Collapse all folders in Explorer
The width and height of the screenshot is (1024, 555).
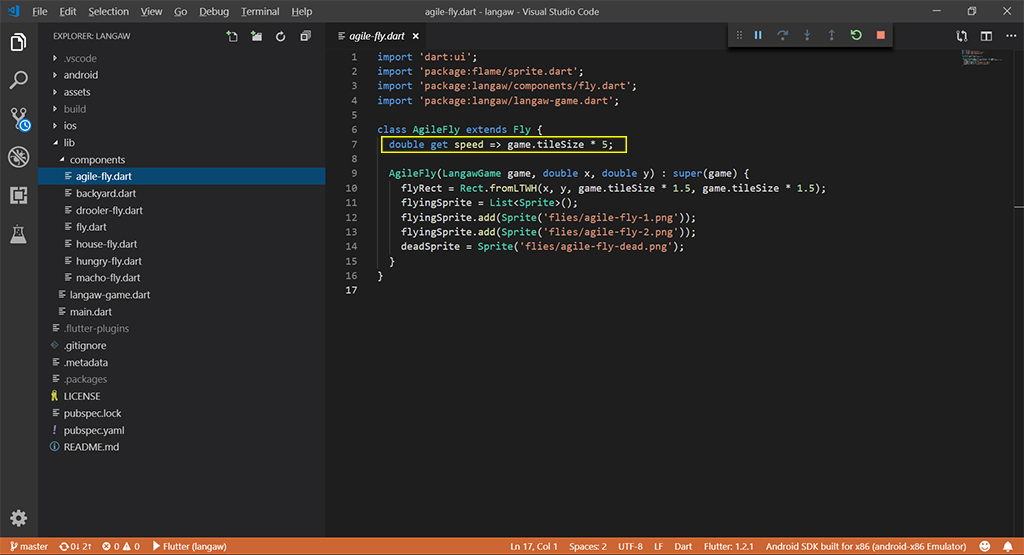[x=305, y=37]
